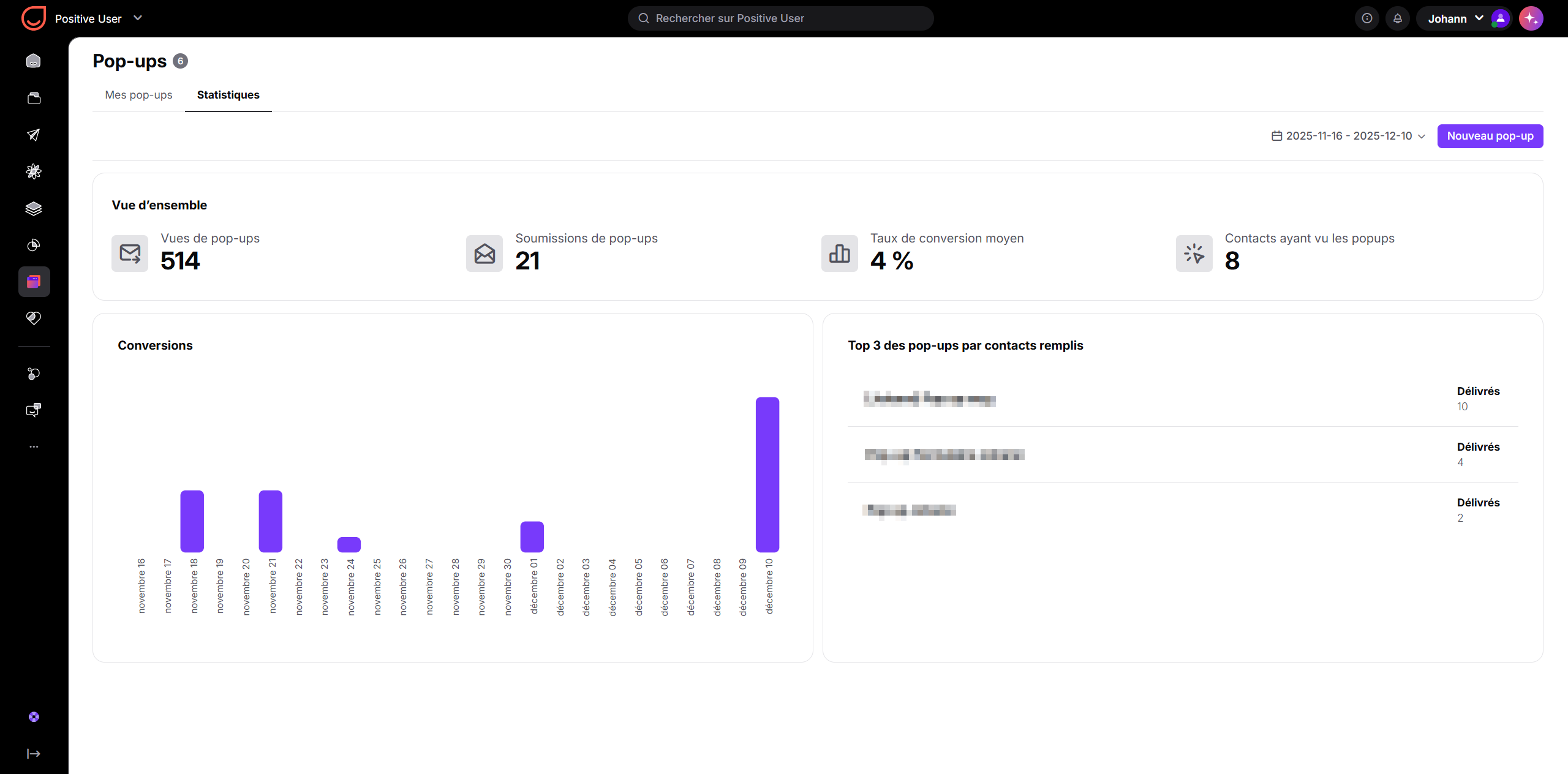Click the décembre 10 conversions bar
The height and width of the screenshot is (774, 1568).
[767, 475]
